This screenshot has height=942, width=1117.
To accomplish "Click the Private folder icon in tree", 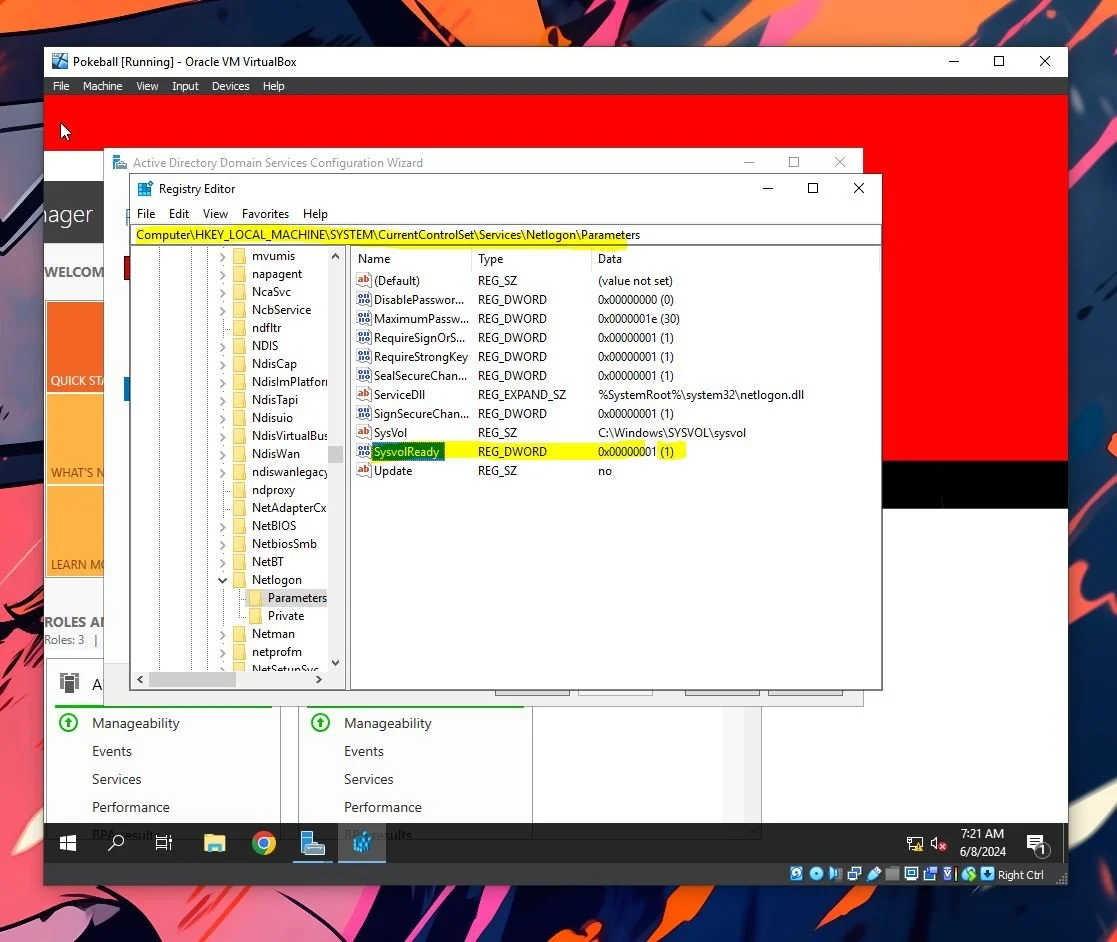I will pos(256,616).
